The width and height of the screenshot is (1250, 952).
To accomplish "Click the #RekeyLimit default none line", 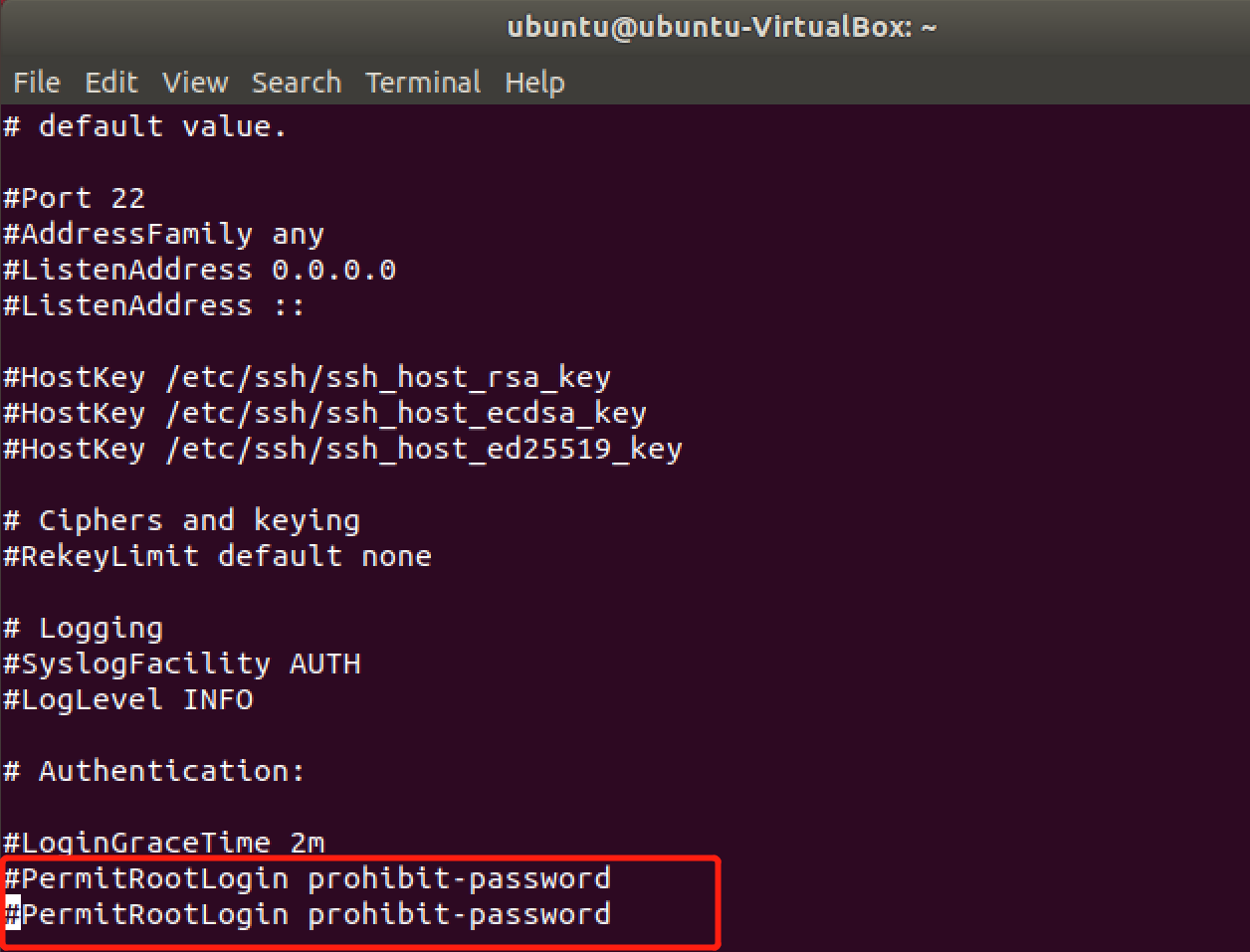I will [x=217, y=556].
